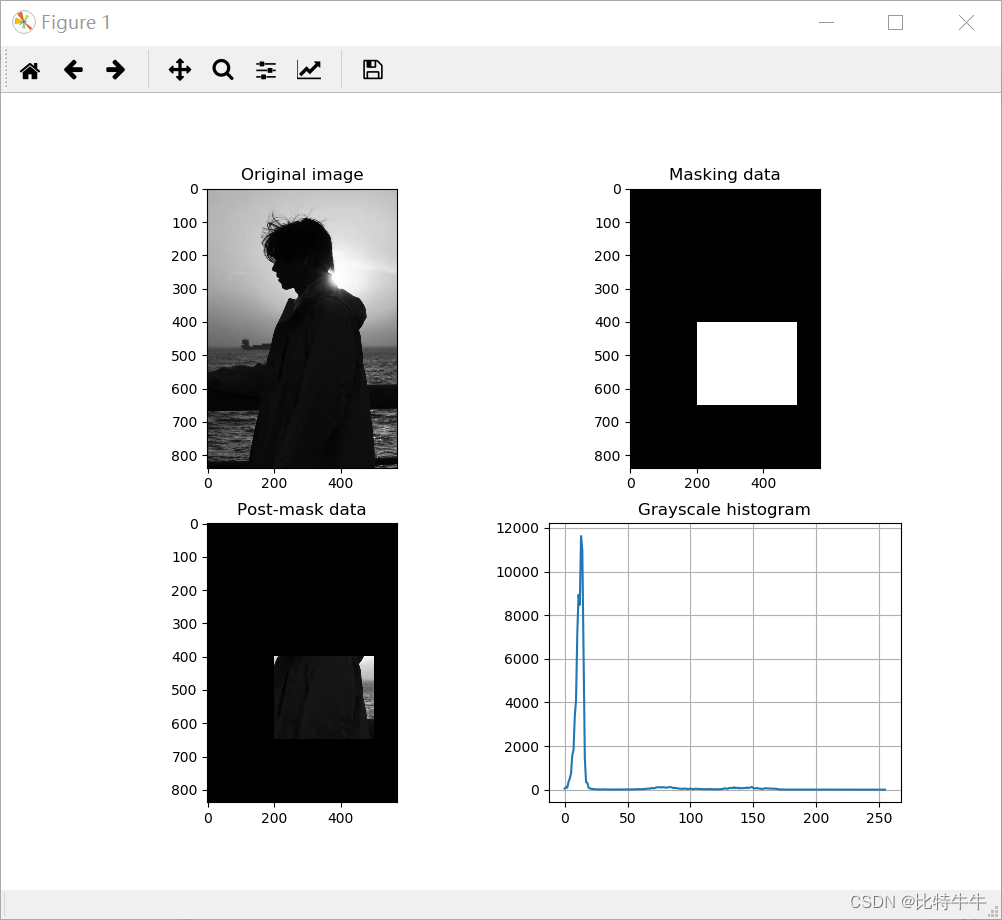Click the 'Figure 1' window title text
1002x920 pixels.
[x=75, y=22]
